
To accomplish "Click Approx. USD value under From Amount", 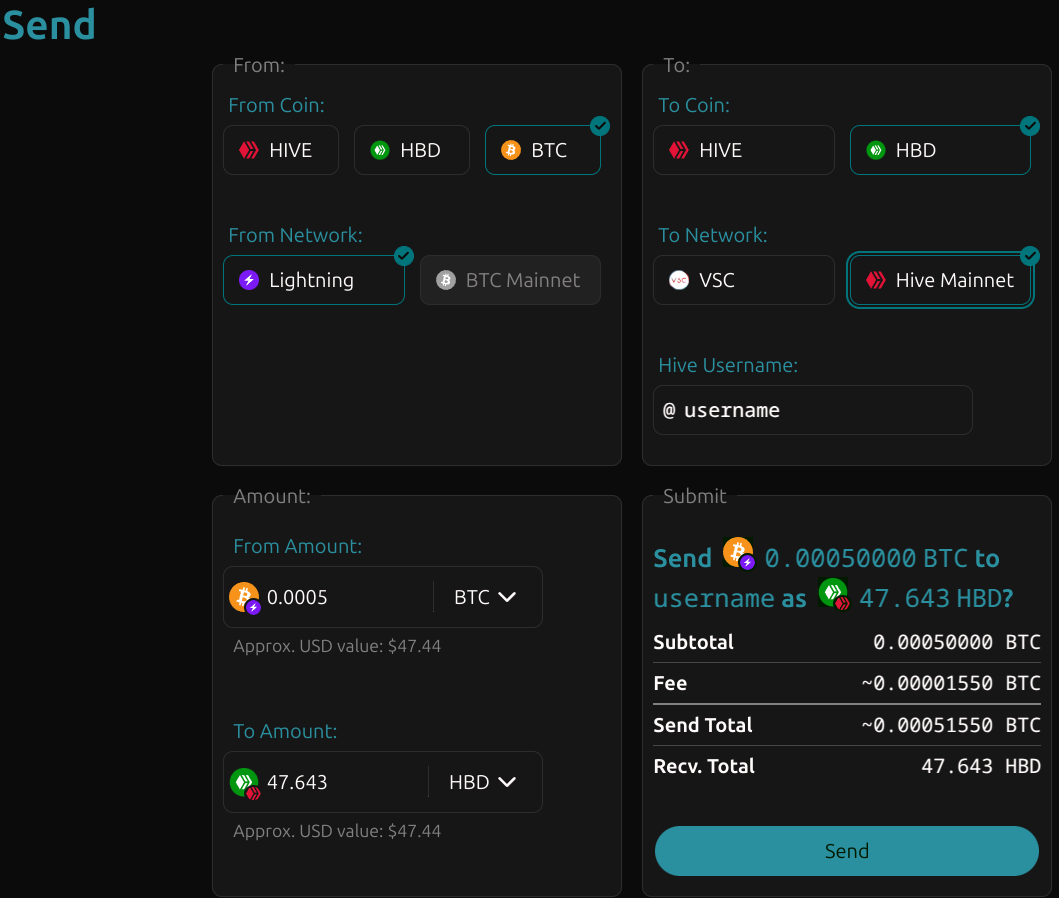I will (x=337, y=646).
